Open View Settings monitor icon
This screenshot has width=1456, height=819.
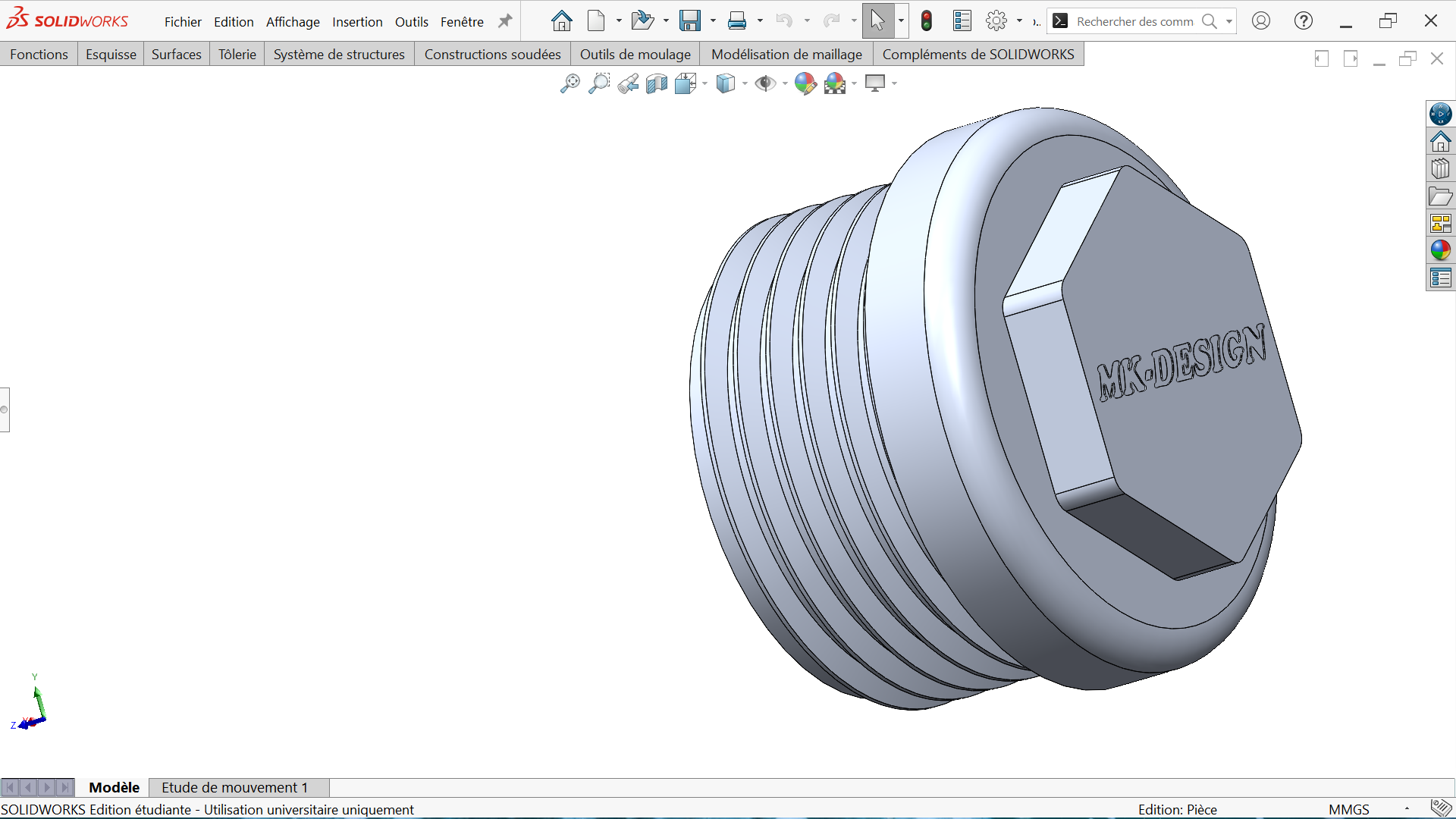(875, 83)
